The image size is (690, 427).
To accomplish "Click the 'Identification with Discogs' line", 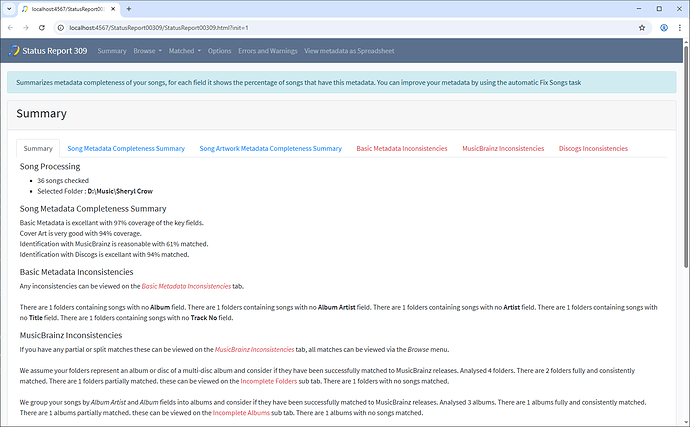I will [104, 254].
